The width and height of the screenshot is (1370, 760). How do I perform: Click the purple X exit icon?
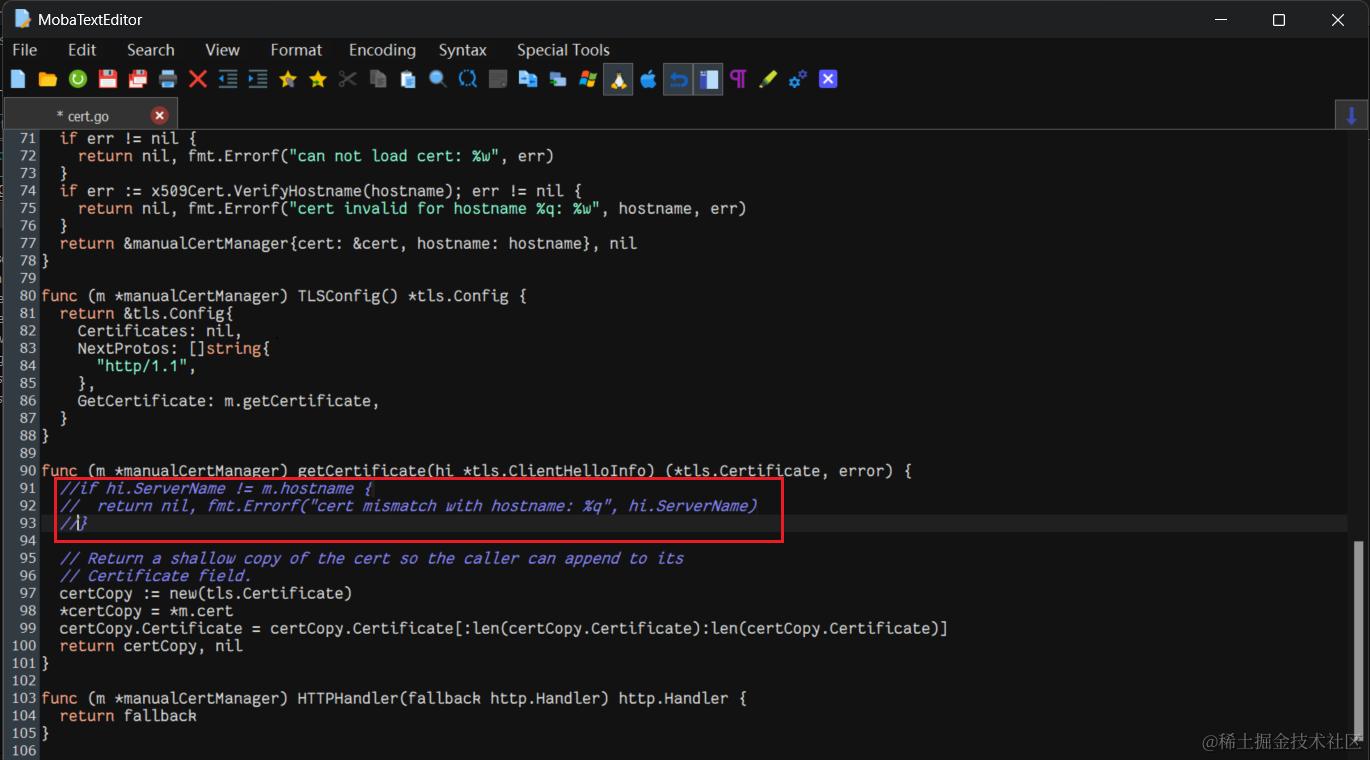(x=828, y=79)
